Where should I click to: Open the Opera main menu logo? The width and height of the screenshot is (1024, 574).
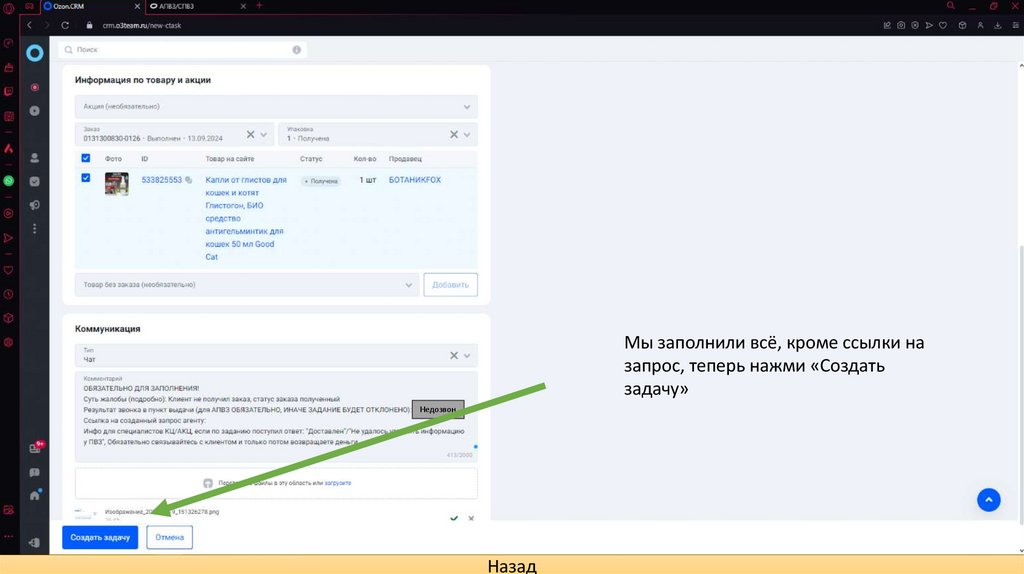8,8
